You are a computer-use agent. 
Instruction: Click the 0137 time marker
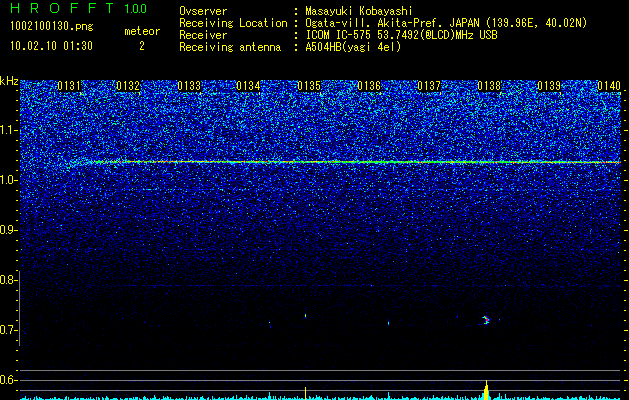click(x=429, y=86)
